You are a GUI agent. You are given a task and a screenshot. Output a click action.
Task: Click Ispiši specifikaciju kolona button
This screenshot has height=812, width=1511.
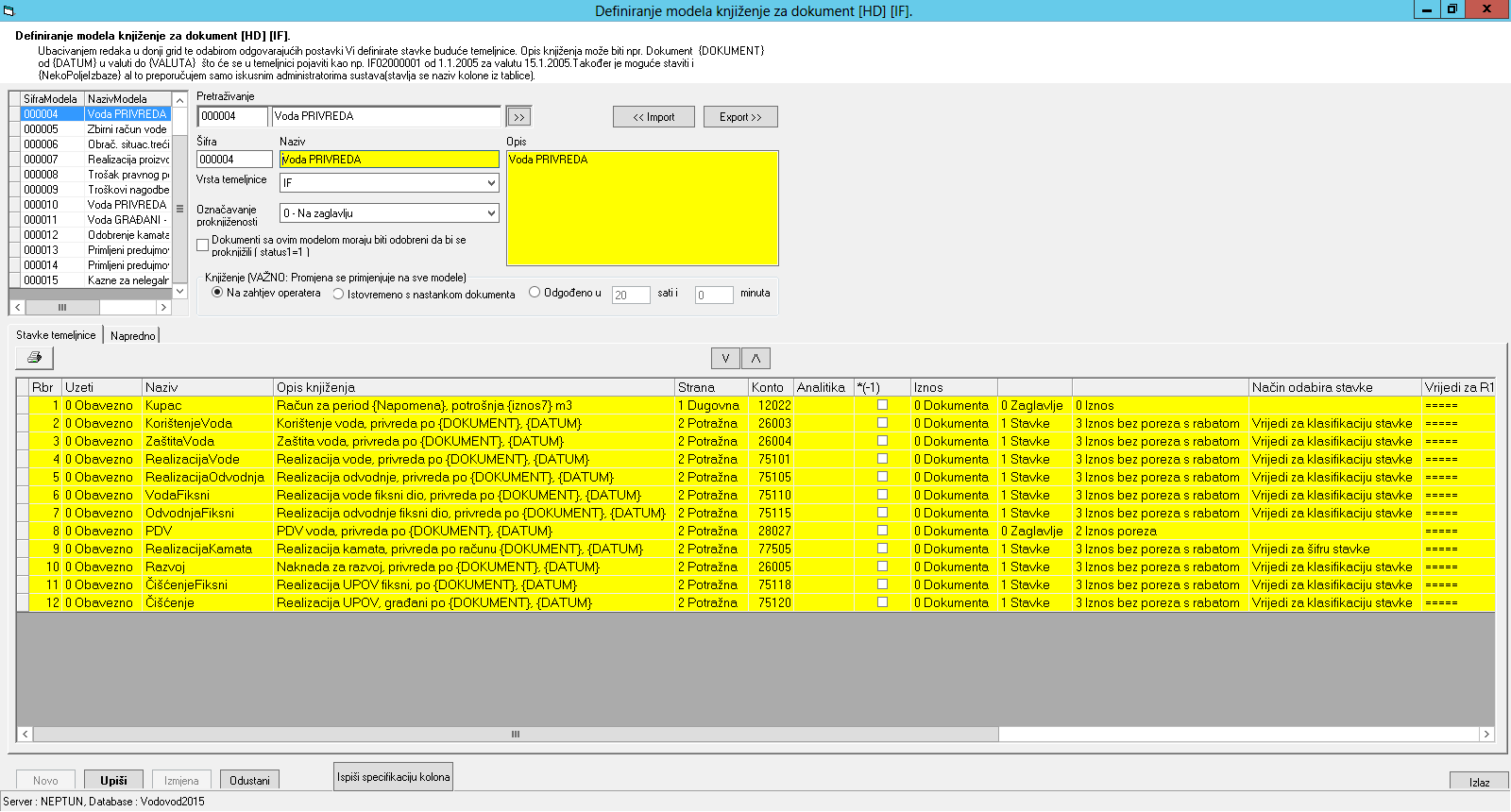pyautogui.click(x=394, y=777)
